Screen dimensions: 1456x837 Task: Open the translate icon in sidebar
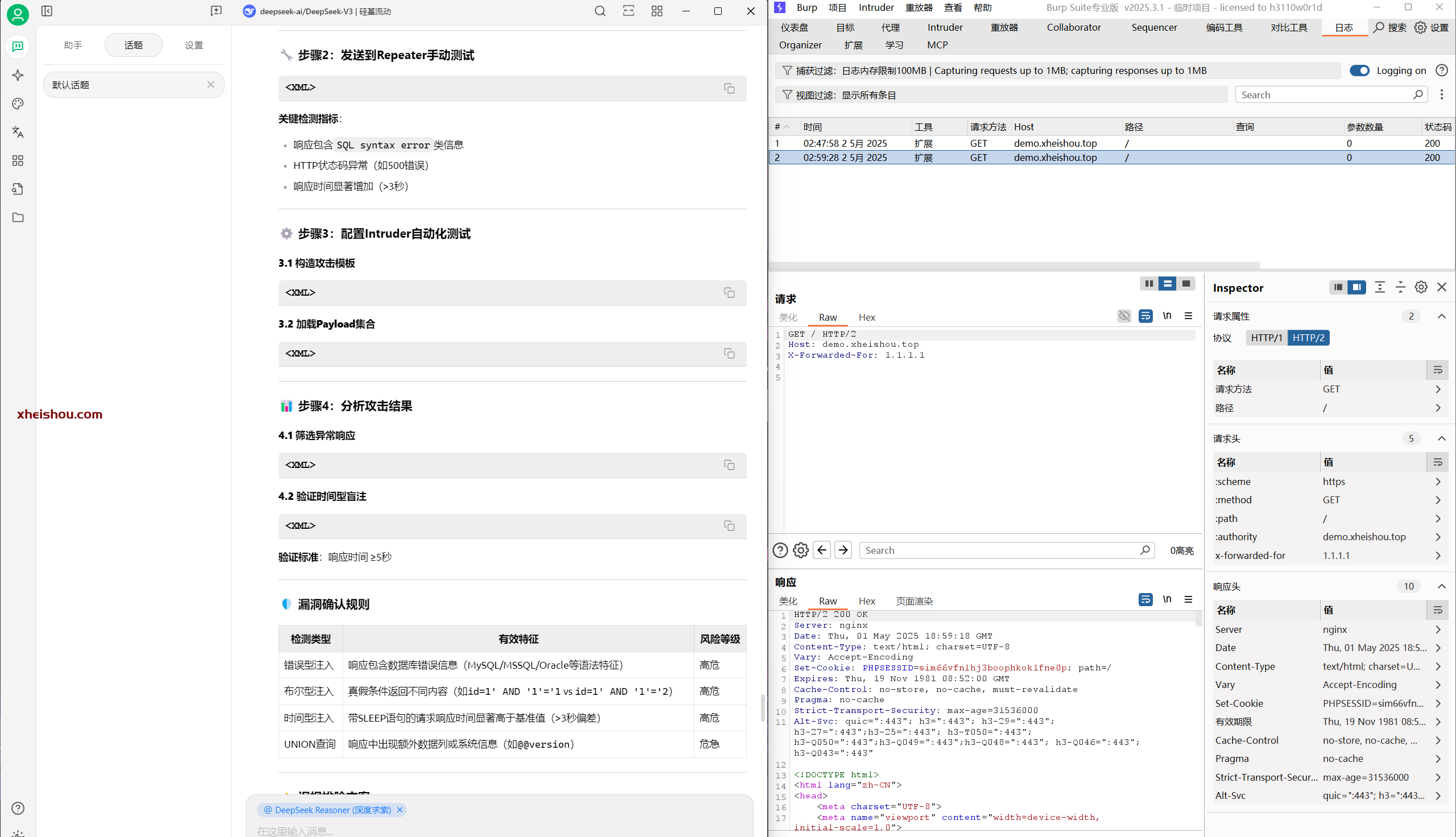coord(18,132)
